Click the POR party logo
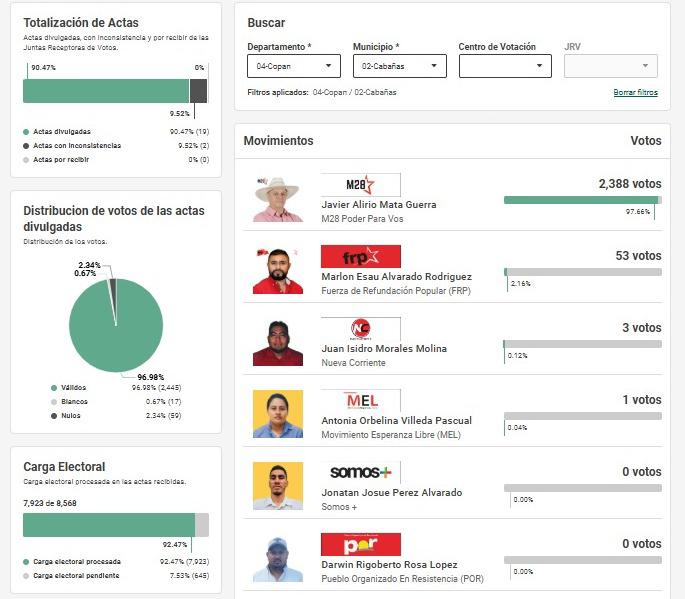This screenshot has width=685, height=599. (x=360, y=545)
